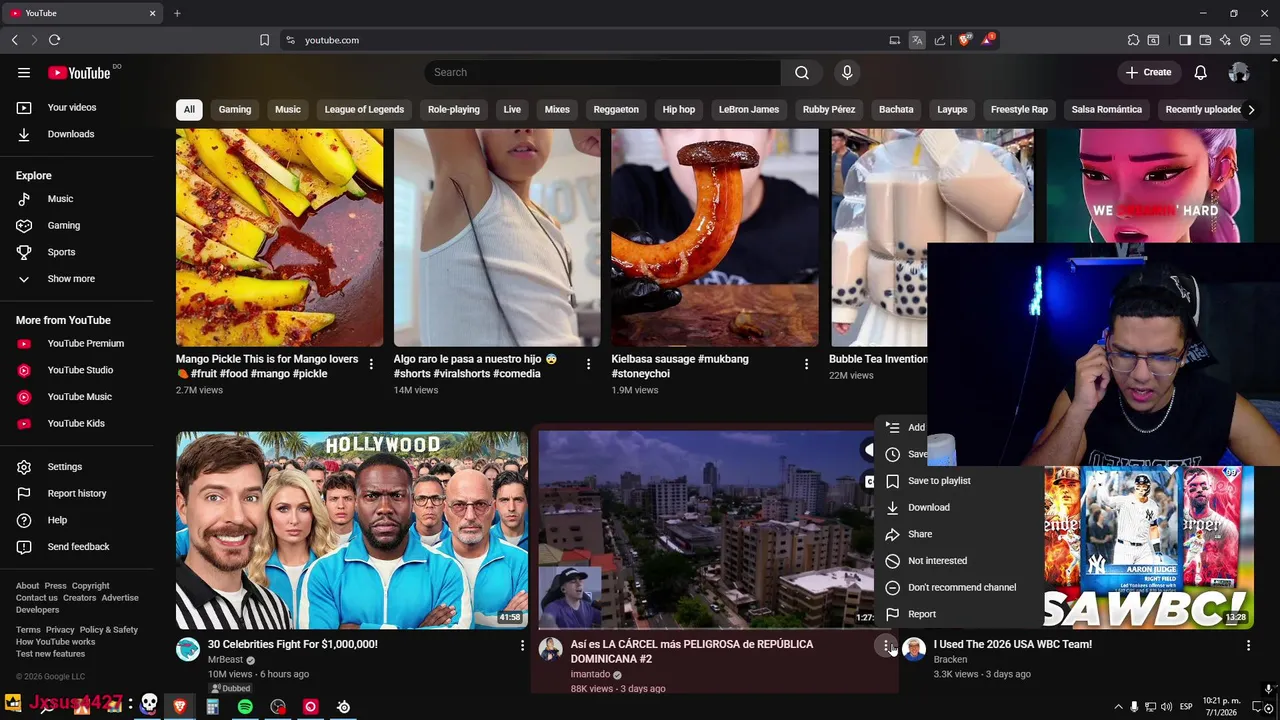Select Don't recommend channel option

[x=959, y=587]
